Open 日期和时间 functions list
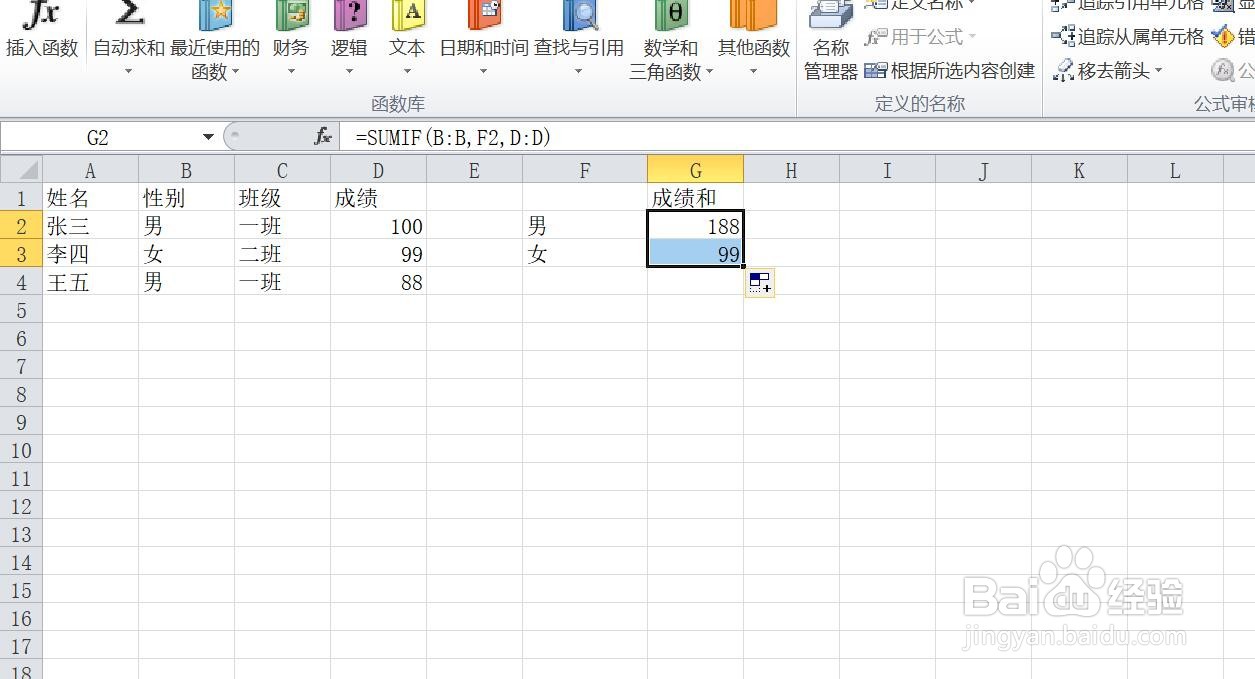 [484, 40]
